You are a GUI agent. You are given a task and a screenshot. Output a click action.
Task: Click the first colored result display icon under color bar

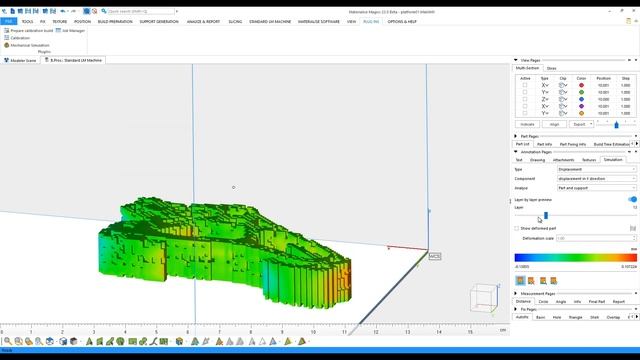[520, 280]
